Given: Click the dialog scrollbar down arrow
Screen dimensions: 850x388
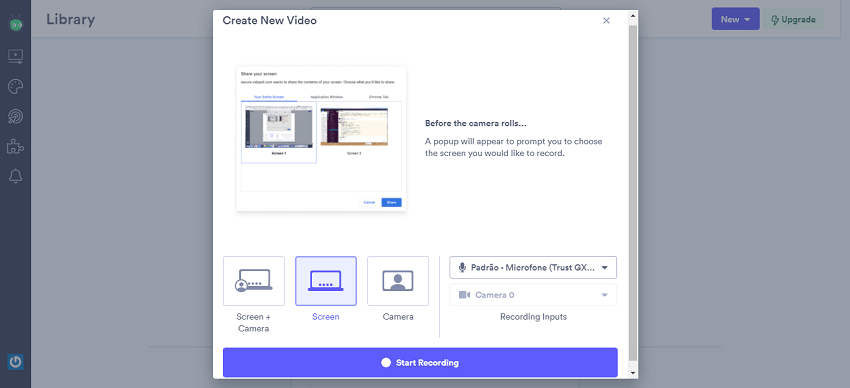Looking at the screenshot, I should pyautogui.click(x=633, y=373).
